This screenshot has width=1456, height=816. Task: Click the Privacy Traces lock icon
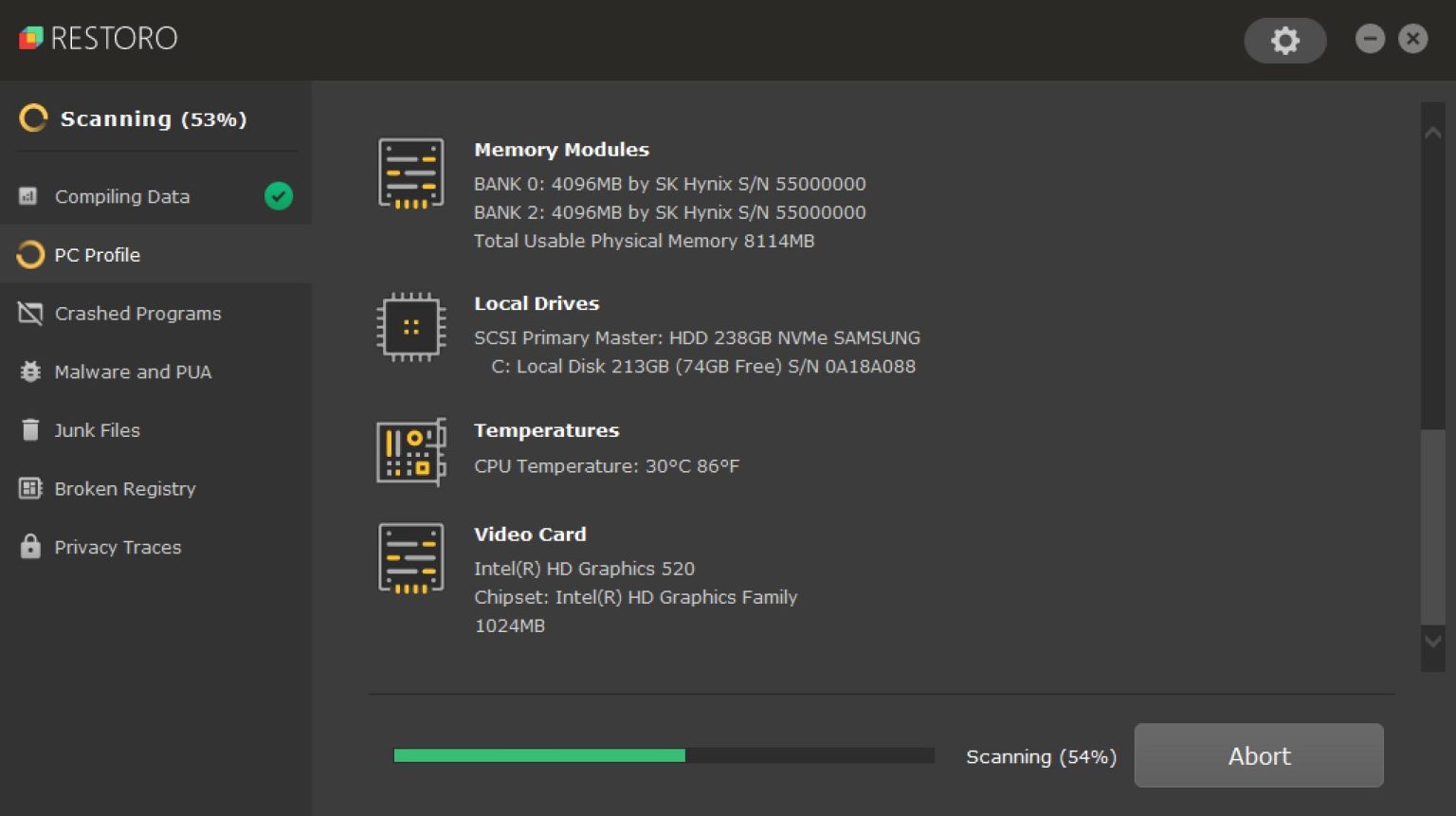(30, 547)
